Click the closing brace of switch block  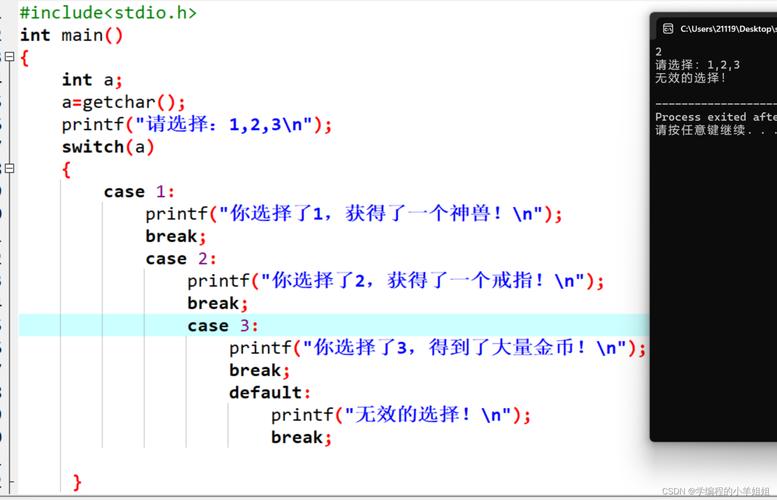77,482
